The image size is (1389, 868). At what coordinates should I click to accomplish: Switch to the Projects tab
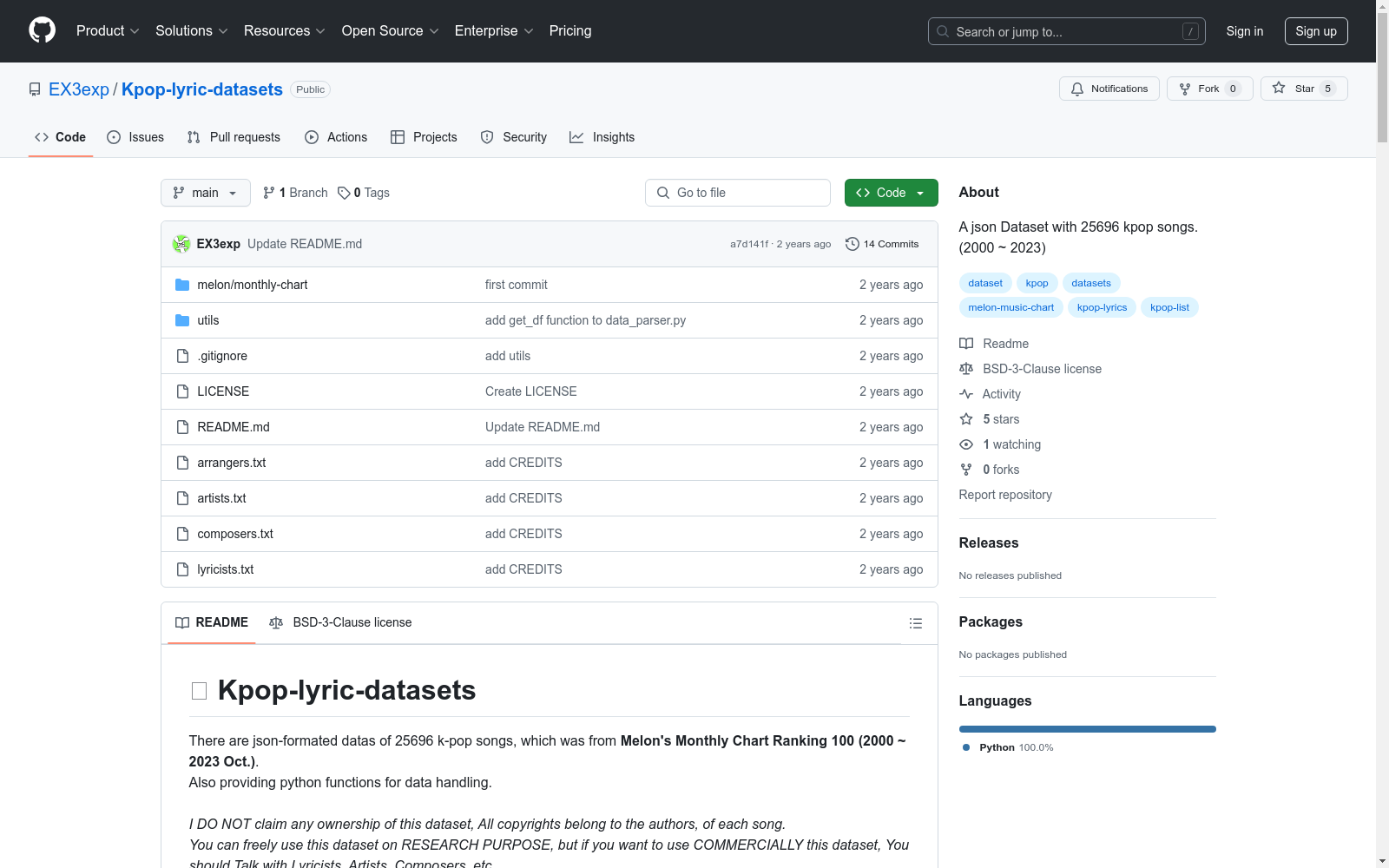pos(424,137)
